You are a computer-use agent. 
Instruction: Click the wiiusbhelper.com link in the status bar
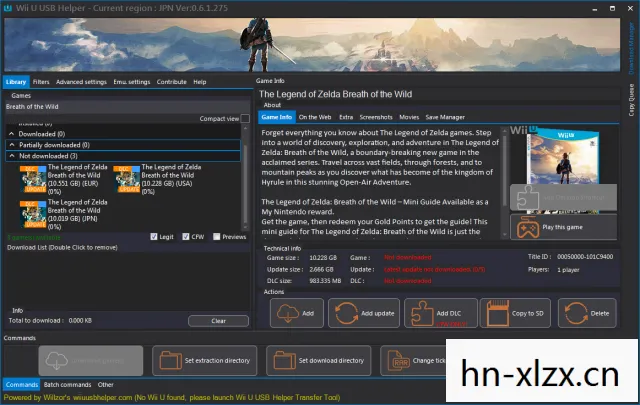point(102,397)
